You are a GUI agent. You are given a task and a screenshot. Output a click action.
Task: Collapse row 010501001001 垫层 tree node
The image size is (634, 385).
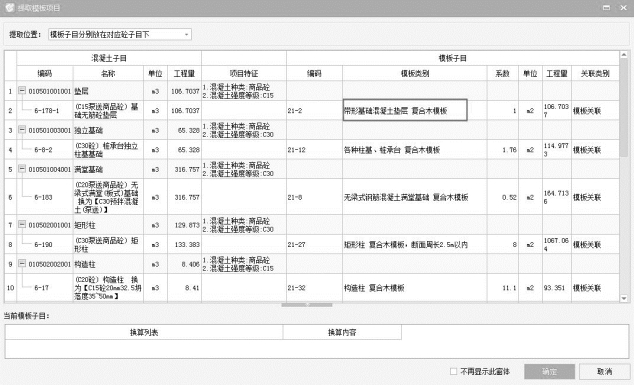coord(22,91)
